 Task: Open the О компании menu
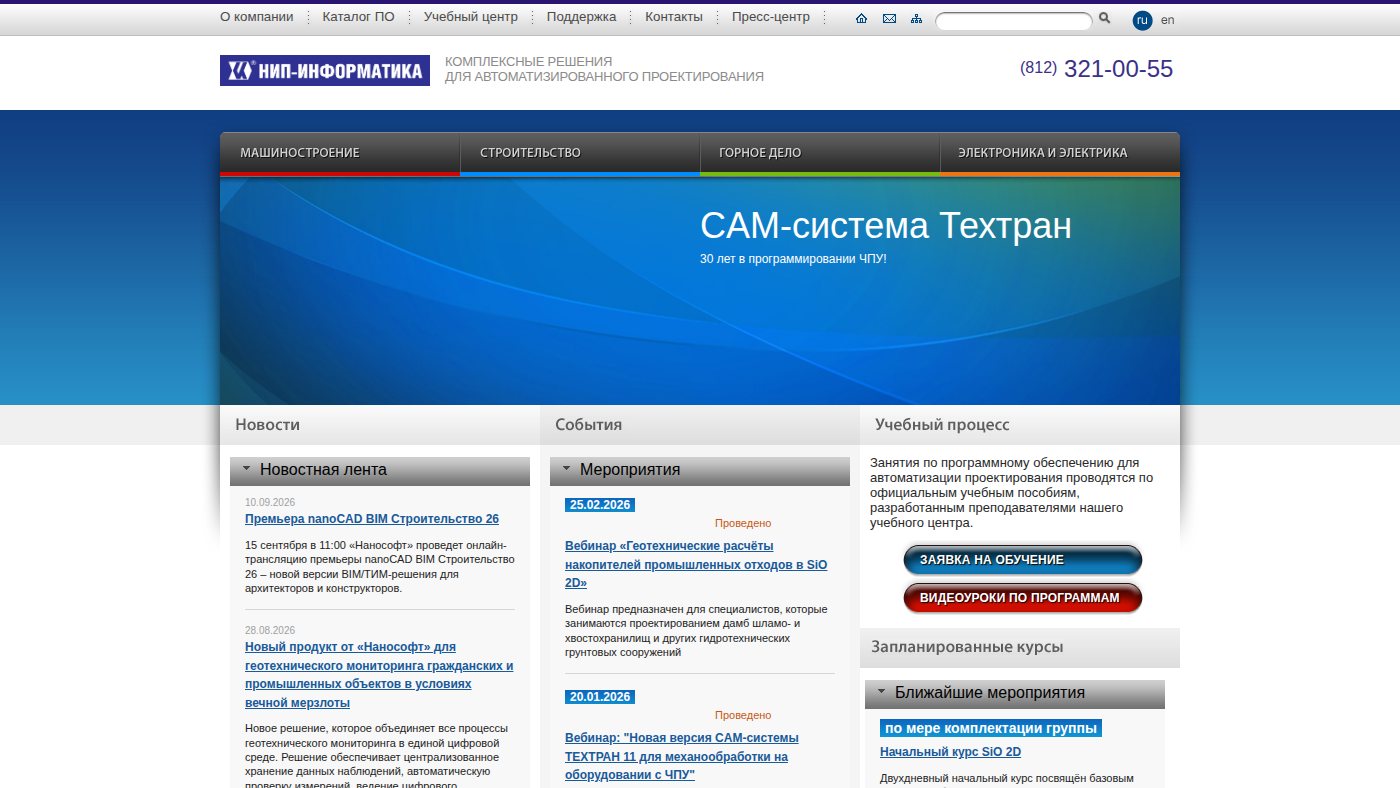257,17
